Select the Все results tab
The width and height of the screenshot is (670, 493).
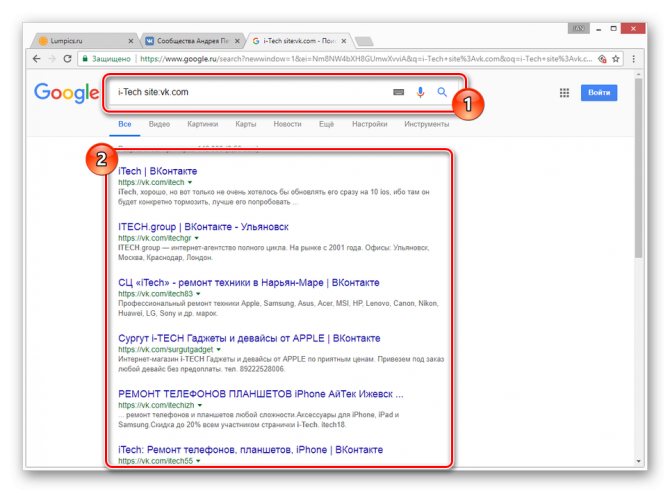pyautogui.click(x=124, y=124)
